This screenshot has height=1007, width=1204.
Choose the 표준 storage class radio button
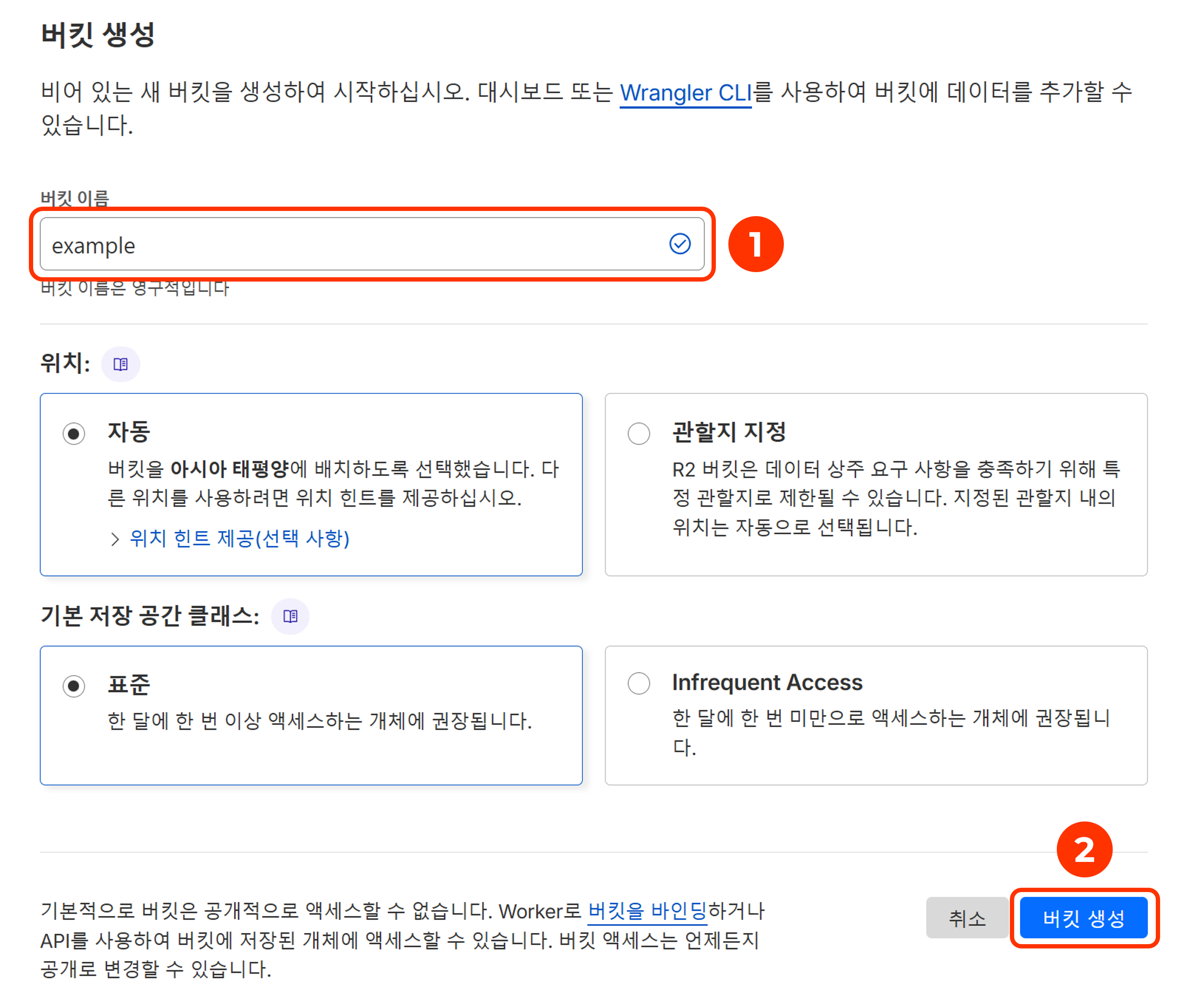(x=74, y=686)
